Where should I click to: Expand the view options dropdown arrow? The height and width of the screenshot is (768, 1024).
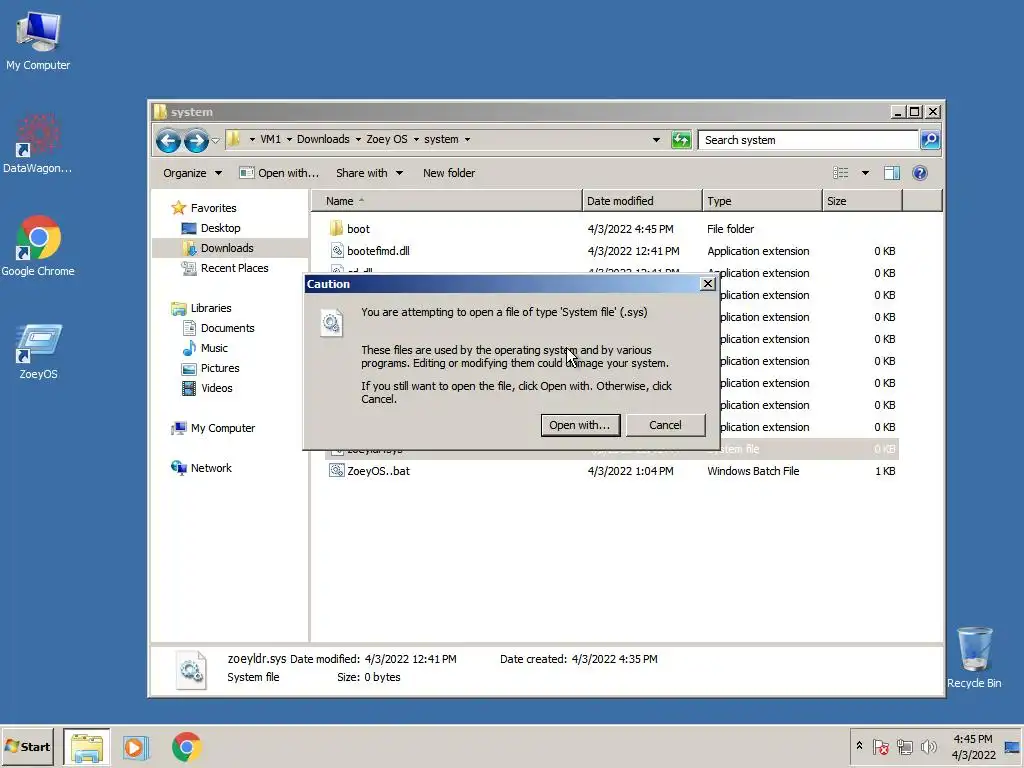tap(865, 173)
